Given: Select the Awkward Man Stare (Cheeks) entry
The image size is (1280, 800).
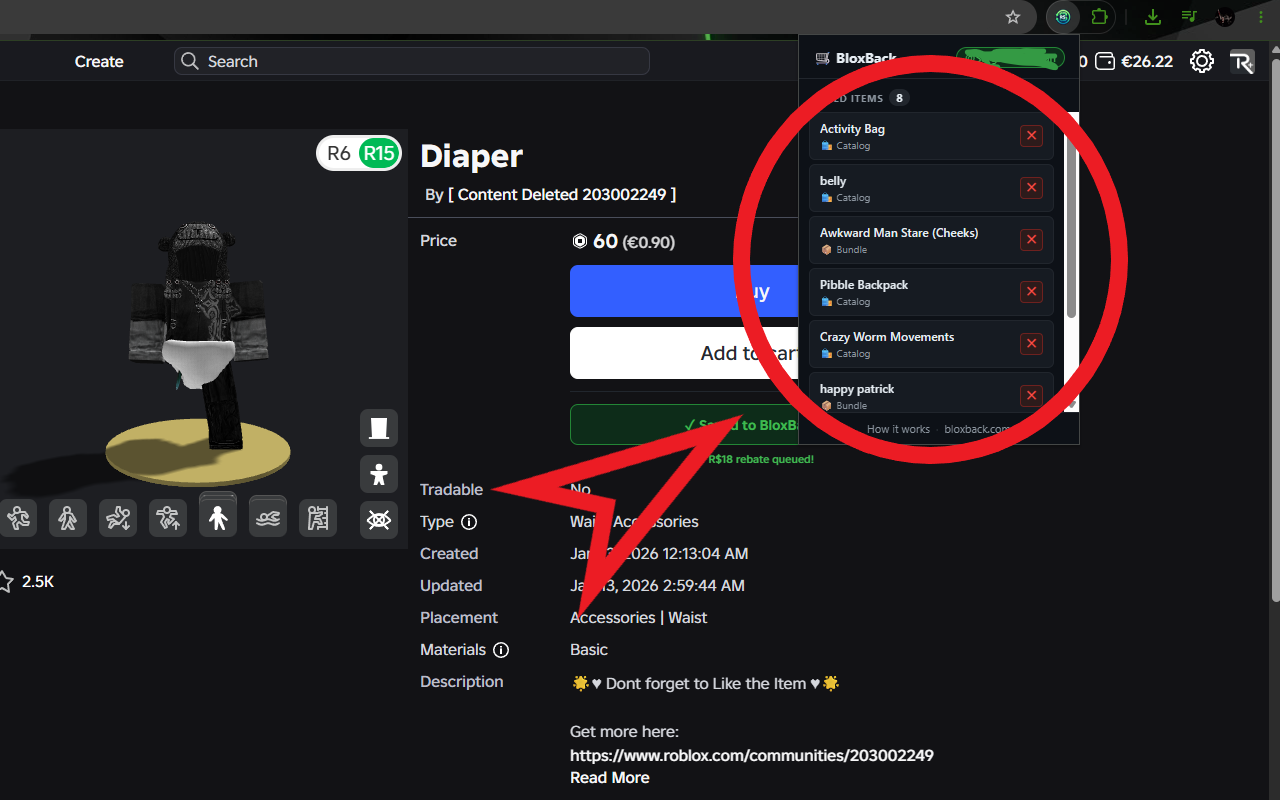Looking at the screenshot, I should (x=931, y=240).
